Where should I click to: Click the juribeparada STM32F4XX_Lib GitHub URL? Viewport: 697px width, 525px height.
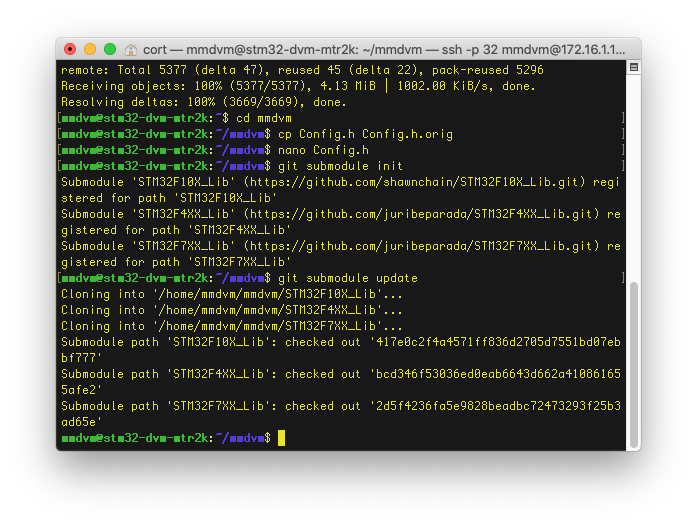421,214
